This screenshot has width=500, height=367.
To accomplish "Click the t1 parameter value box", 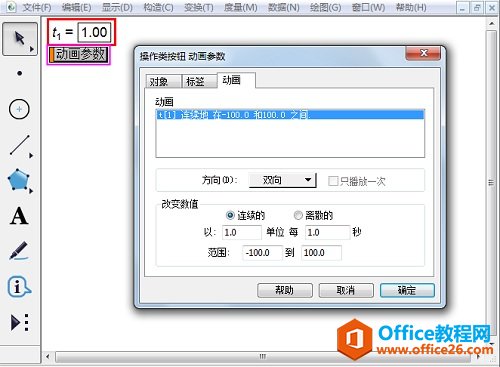I will pyautogui.click(x=94, y=33).
